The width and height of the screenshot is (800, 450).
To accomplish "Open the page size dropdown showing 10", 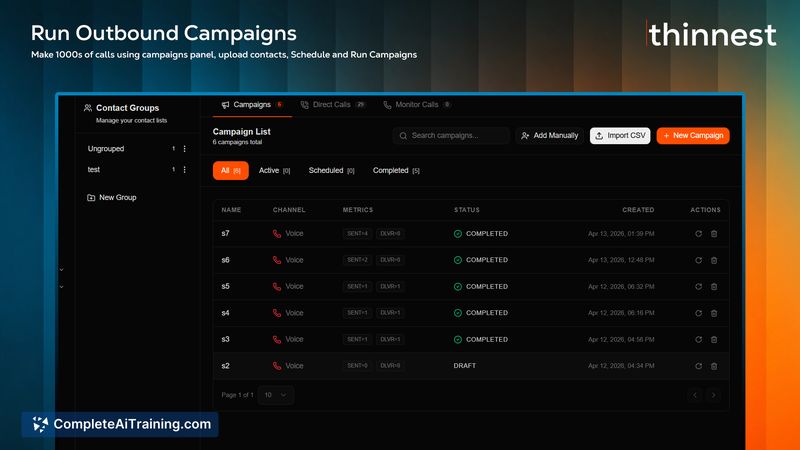I will click(276, 395).
